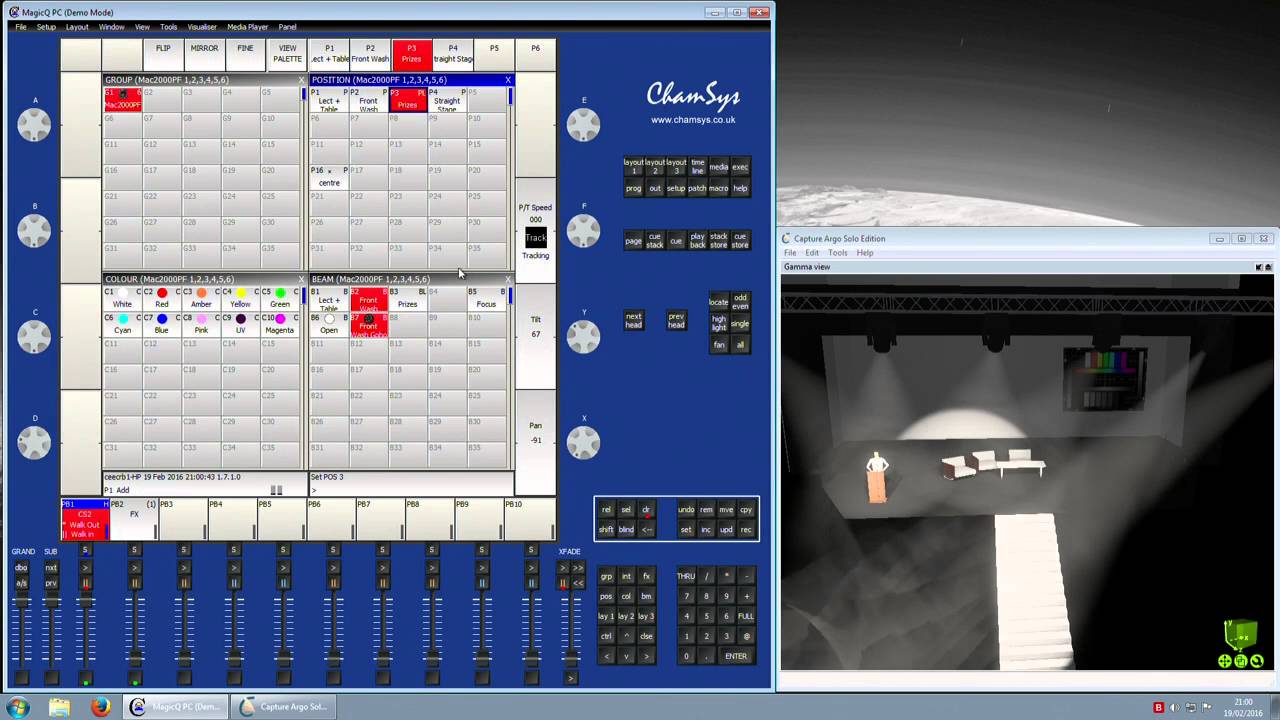The height and width of the screenshot is (720, 1280).
Task: Toggle the highlight button
Action: coord(718,323)
